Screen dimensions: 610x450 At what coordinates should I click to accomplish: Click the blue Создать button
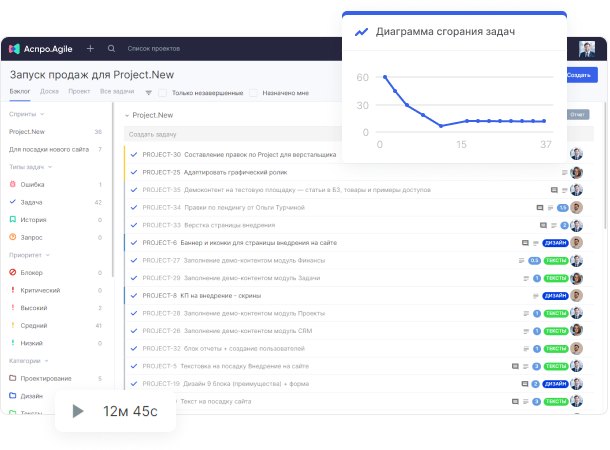pos(579,75)
